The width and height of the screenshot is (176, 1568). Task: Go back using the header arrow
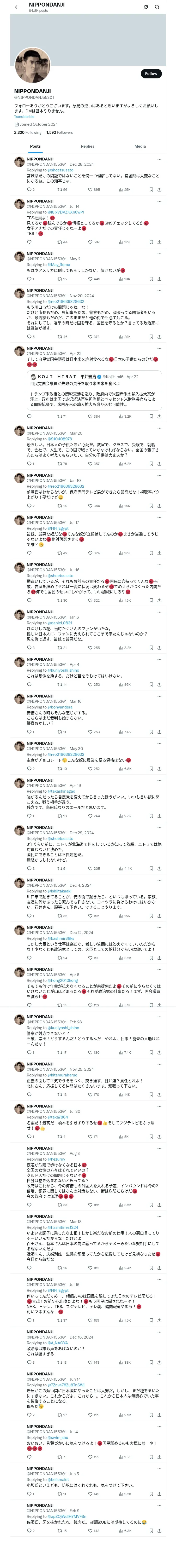point(17,7)
